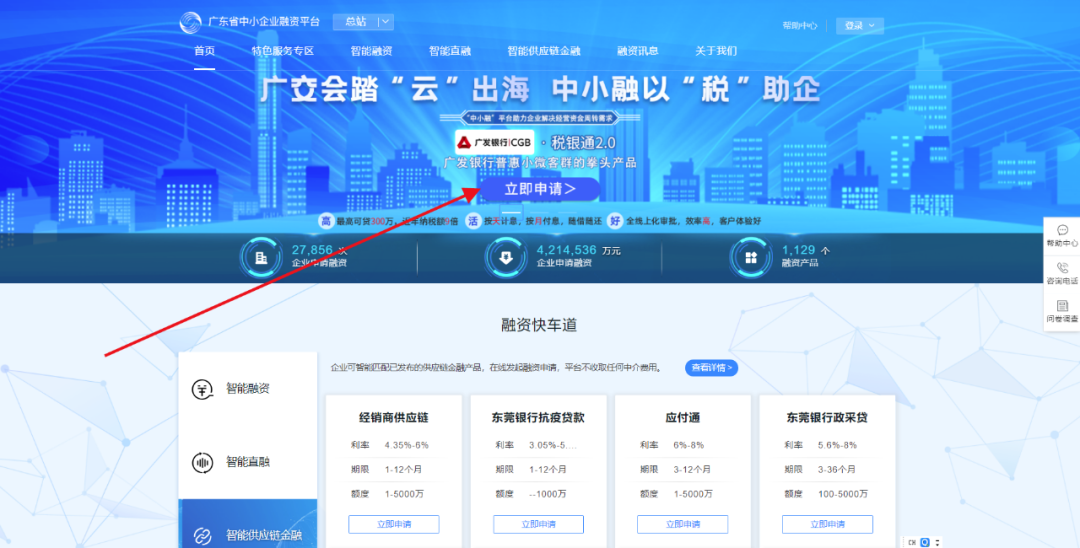Click the 东莞银行抗疫贷款 card title
This screenshot has height=548, width=1080.
tap(539, 418)
